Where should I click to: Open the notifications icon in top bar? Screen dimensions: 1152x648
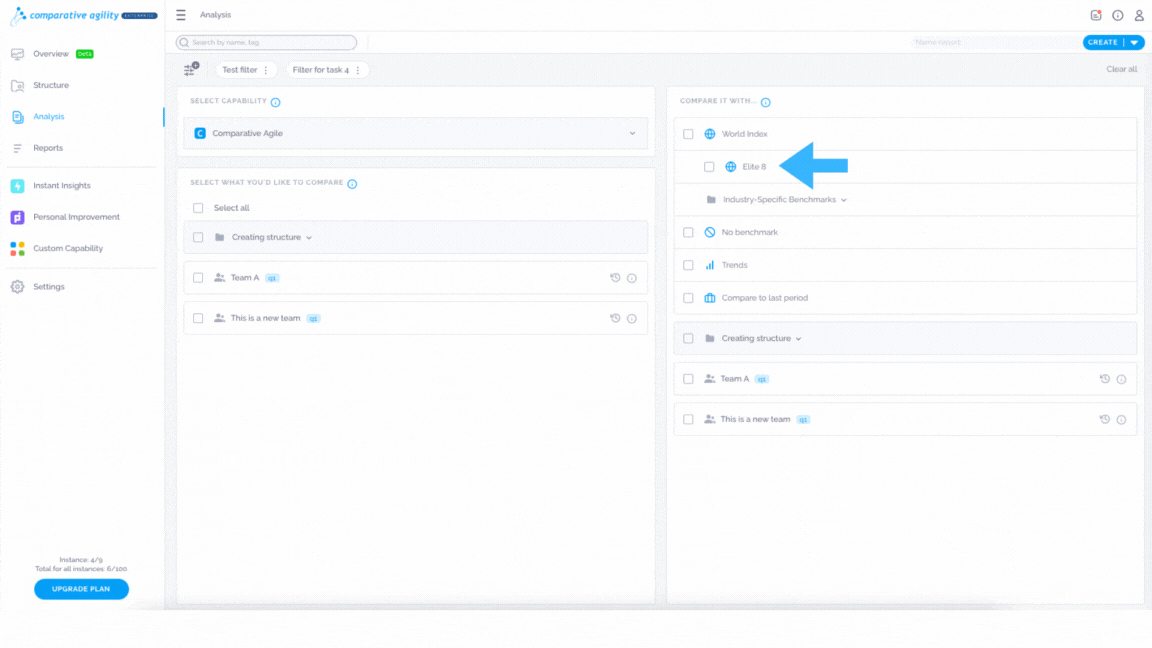(1095, 15)
